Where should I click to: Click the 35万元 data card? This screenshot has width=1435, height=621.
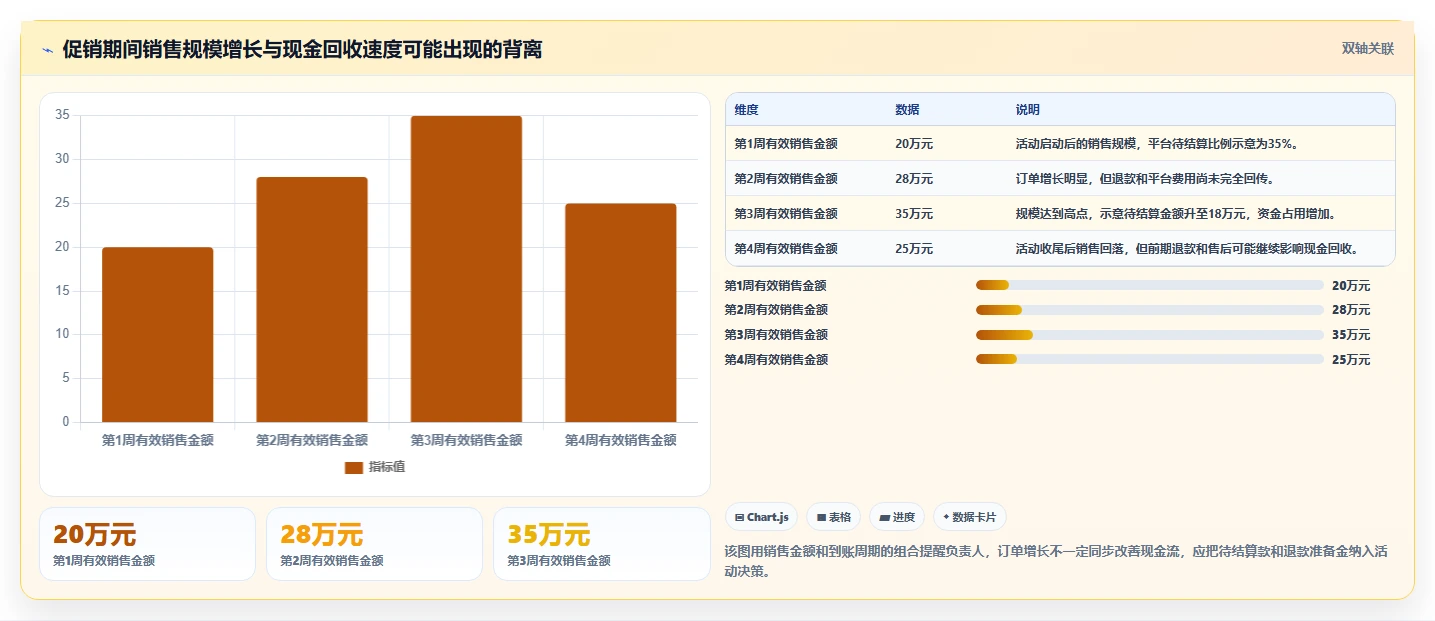click(x=601, y=544)
